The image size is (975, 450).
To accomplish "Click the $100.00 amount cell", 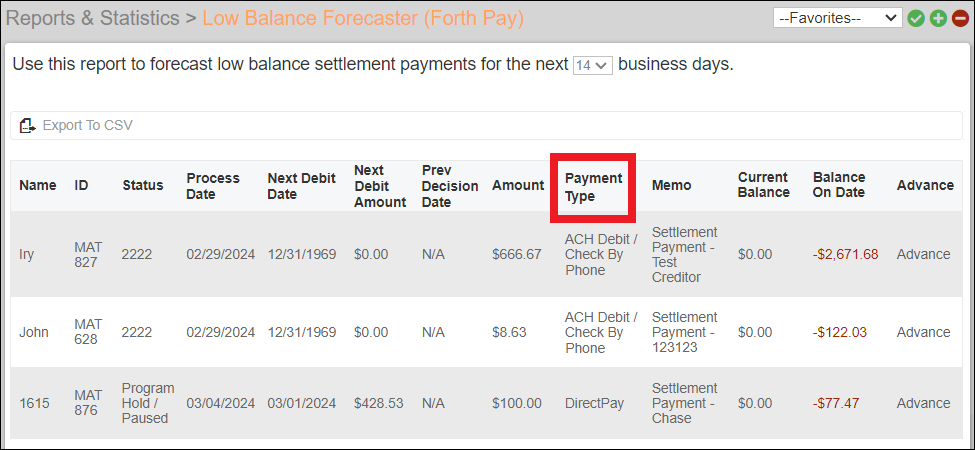I will click(x=517, y=403).
